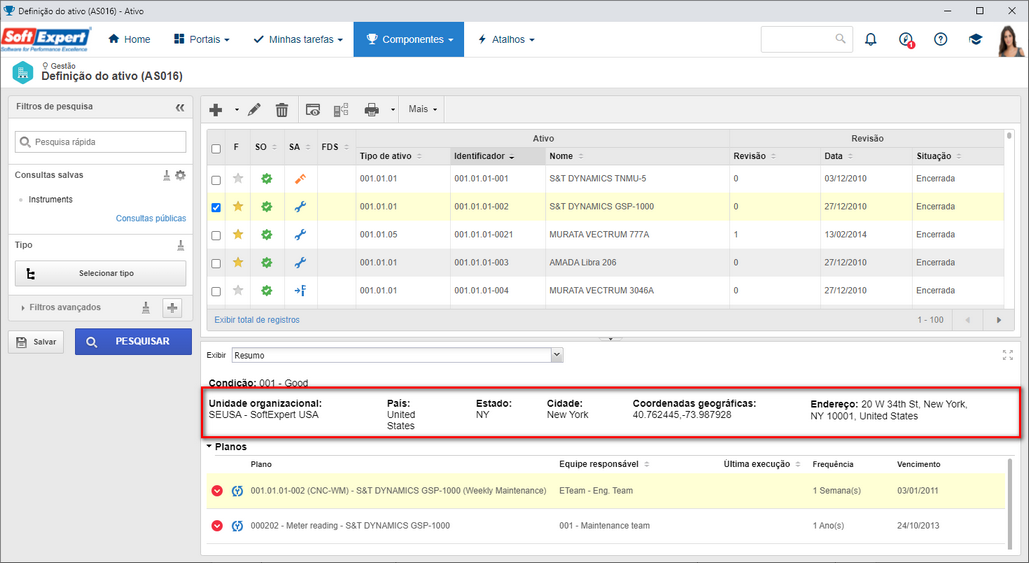This screenshot has width=1029, height=563.
Task: Toggle favorite star on S&T DYNAMICS GSP-1000 row
Action: (238, 206)
